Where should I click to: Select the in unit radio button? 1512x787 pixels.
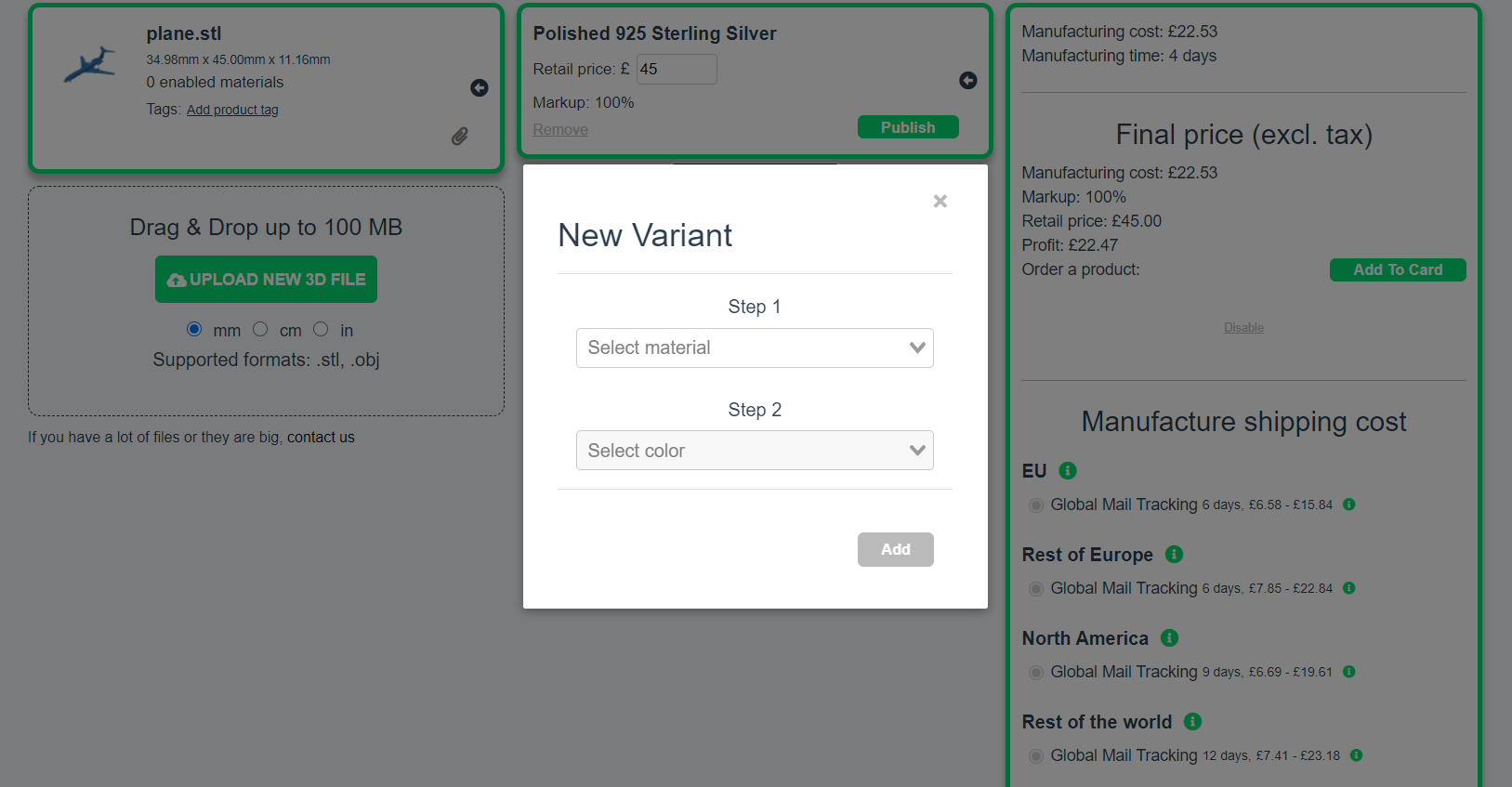pos(321,329)
